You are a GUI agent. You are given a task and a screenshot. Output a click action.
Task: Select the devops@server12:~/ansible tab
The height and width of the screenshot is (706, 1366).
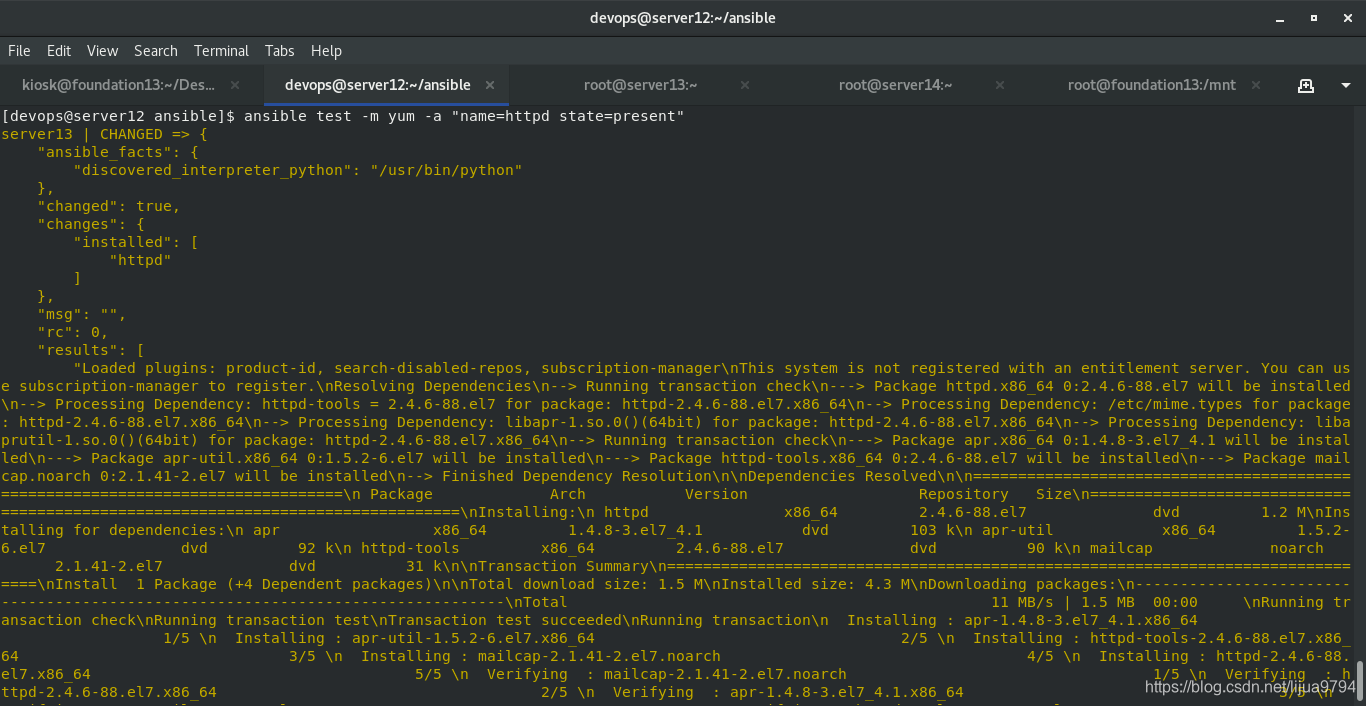coord(387,85)
